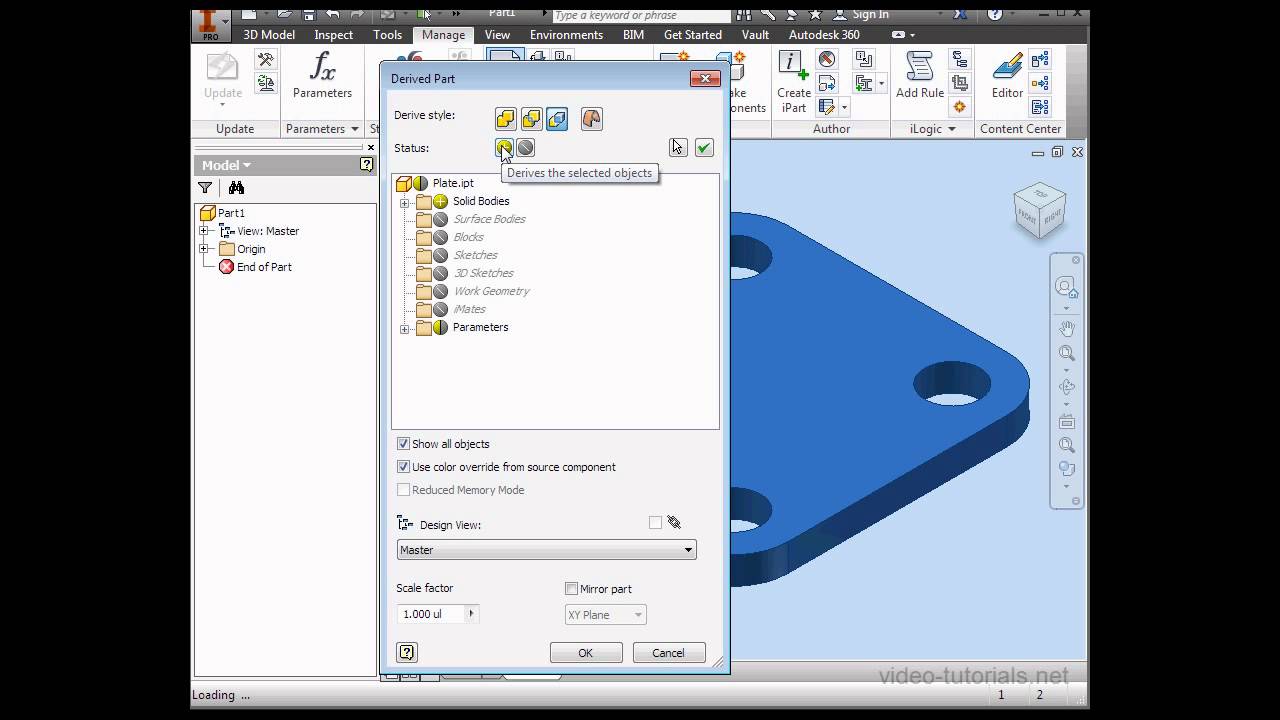Switch to the 3D Model ribbon tab
This screenshot has height=720, width=1280.
coord(269,34)
